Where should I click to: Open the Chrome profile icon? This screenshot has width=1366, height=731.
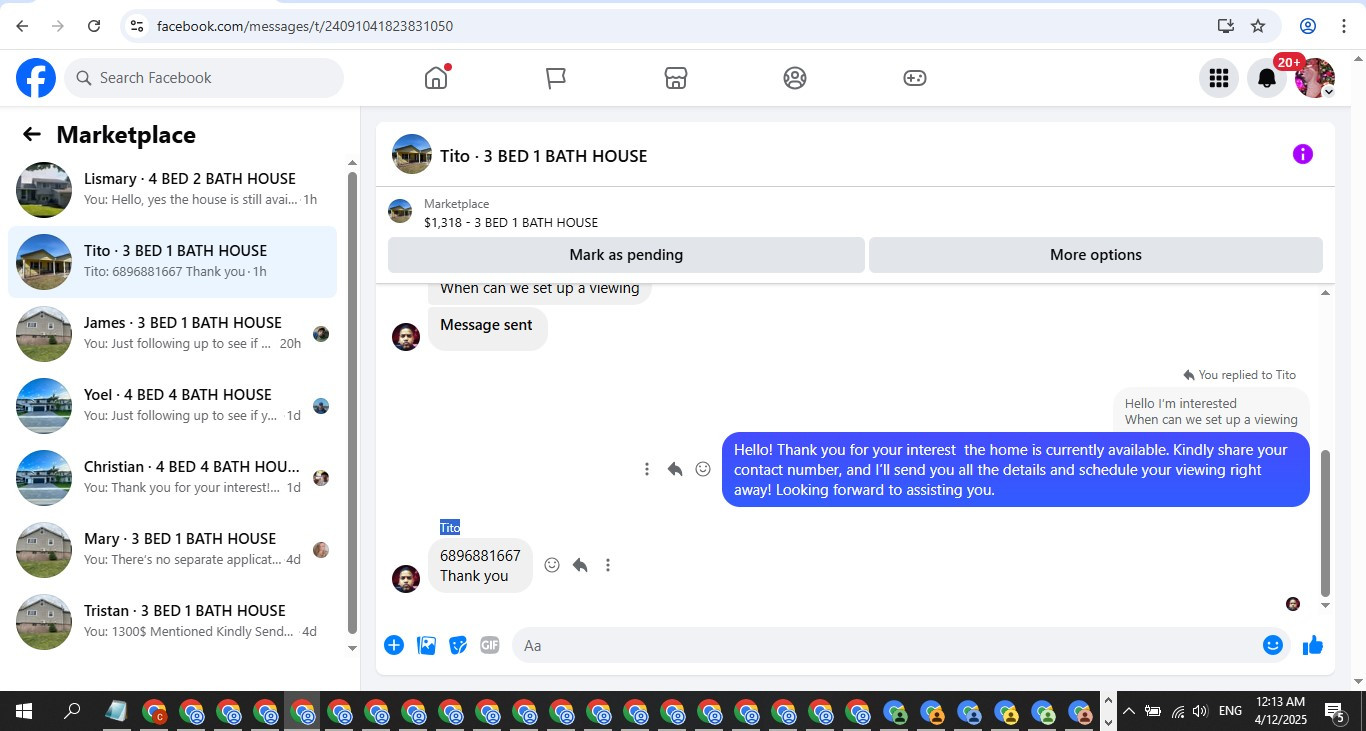point(1308,26)
